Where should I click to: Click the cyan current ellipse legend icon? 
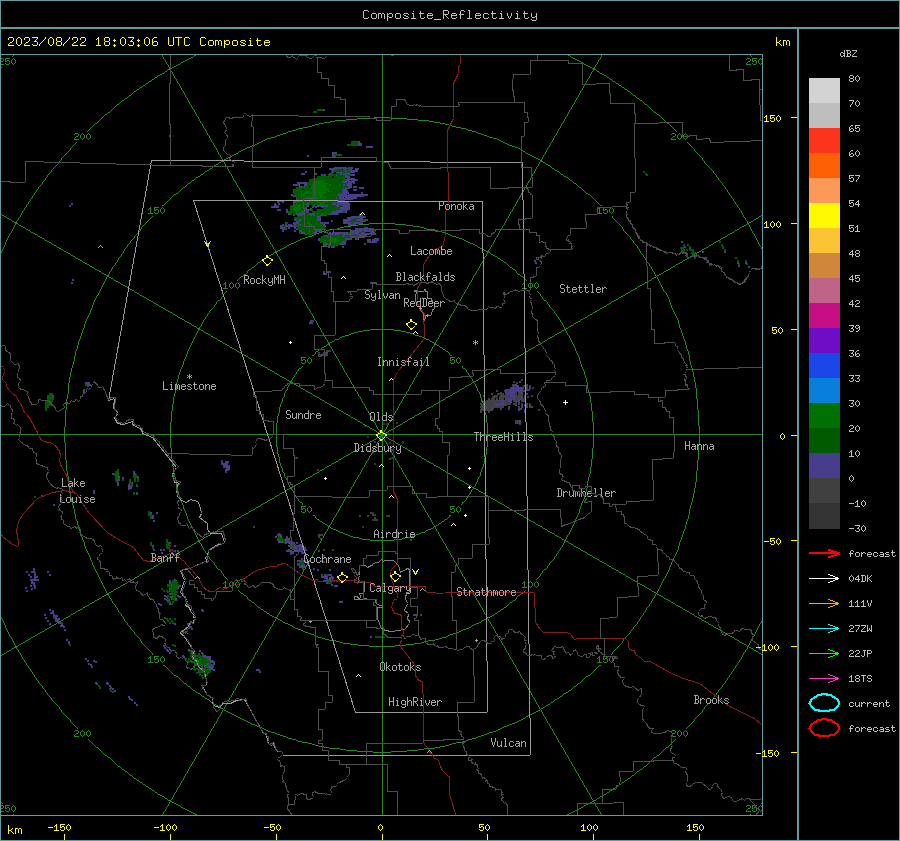[824, 703]
